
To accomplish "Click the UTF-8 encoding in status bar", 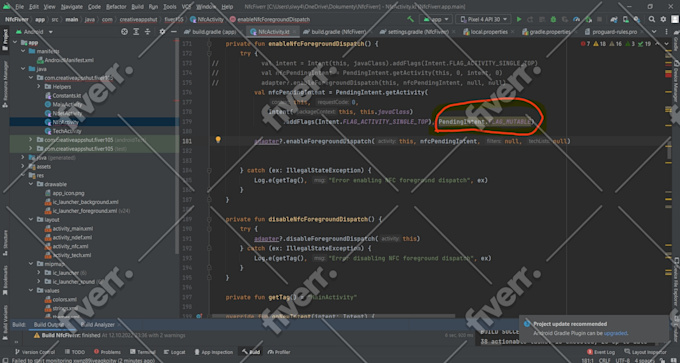I will [x=623, y=360].
